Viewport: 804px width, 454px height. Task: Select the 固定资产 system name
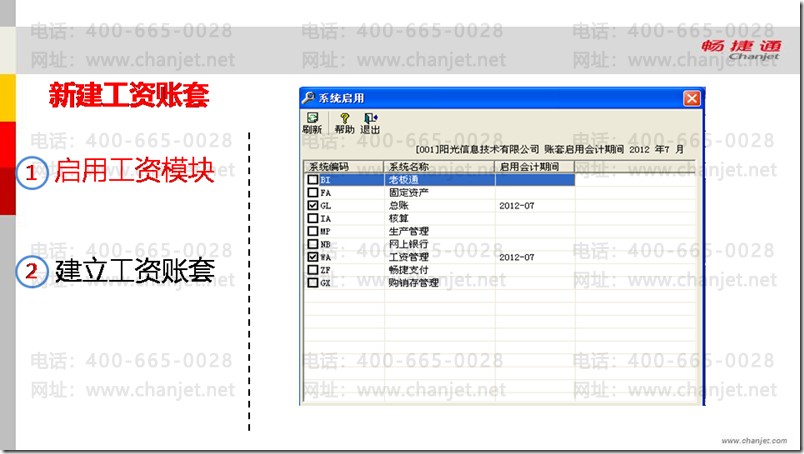[x=409, y=192]
